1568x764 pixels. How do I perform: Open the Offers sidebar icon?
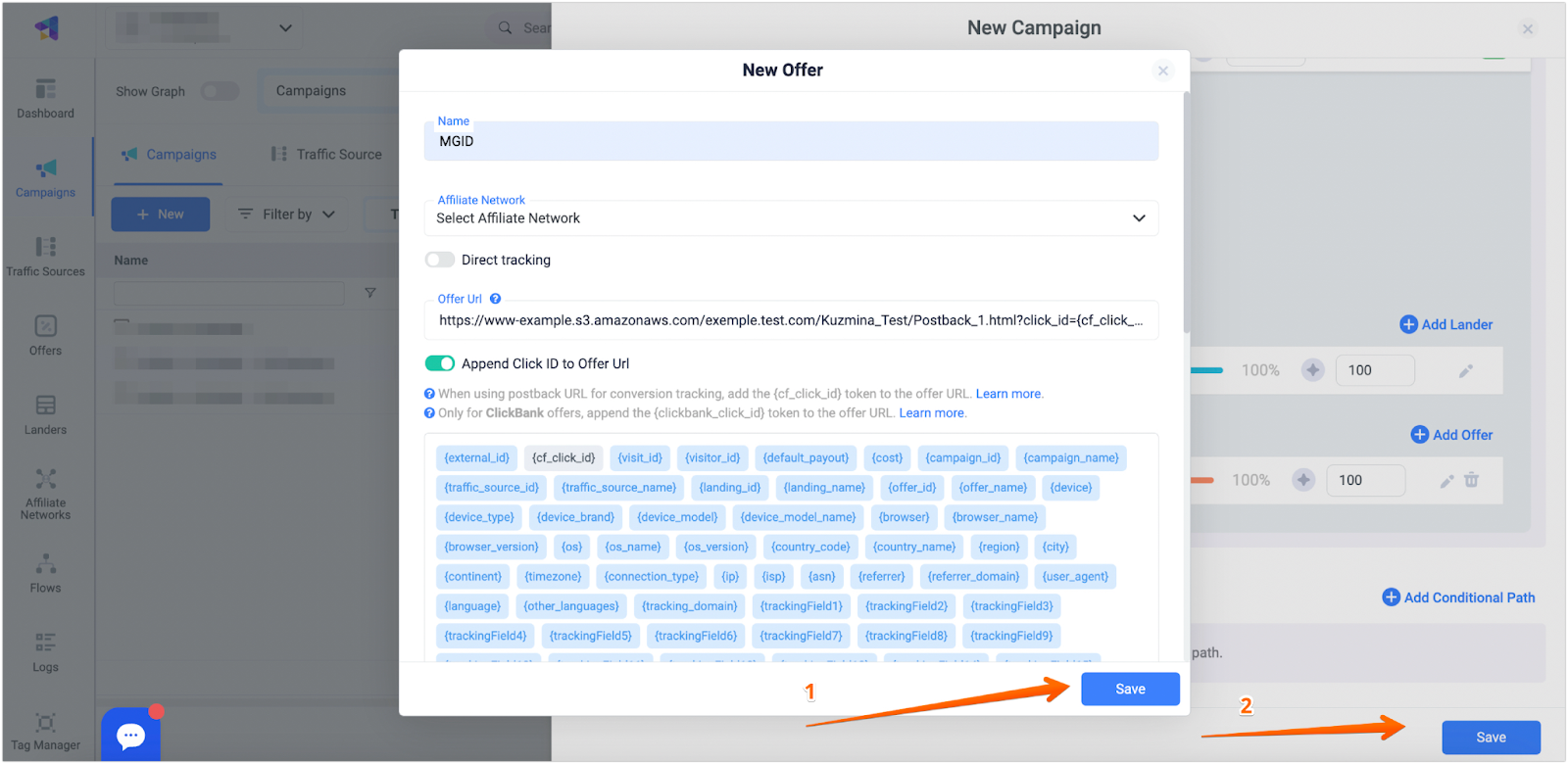point(45,335)
